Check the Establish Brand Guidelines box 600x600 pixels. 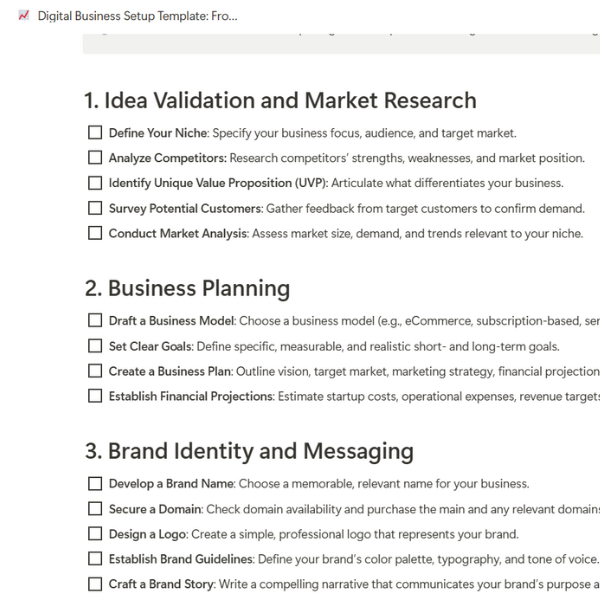point(95,559)
